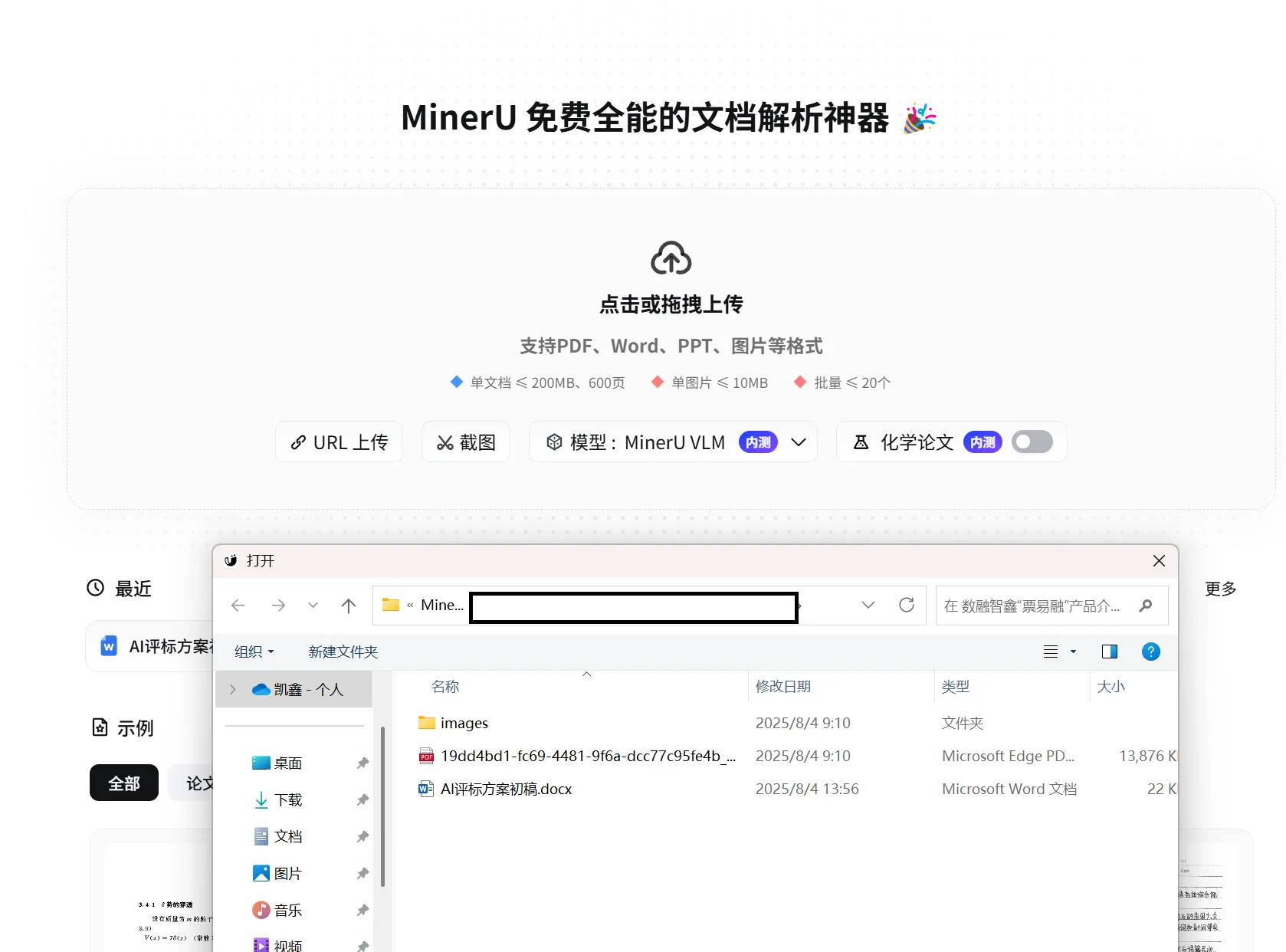Expand the 模型 MinerU VLM dropdown
This screenshot has width=1286, height=952.
tap(799, 442)
